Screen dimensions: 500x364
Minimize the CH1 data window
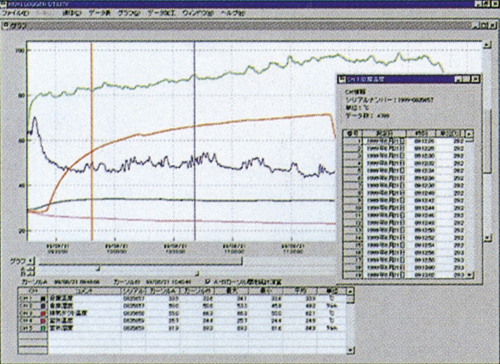point(459,79)
